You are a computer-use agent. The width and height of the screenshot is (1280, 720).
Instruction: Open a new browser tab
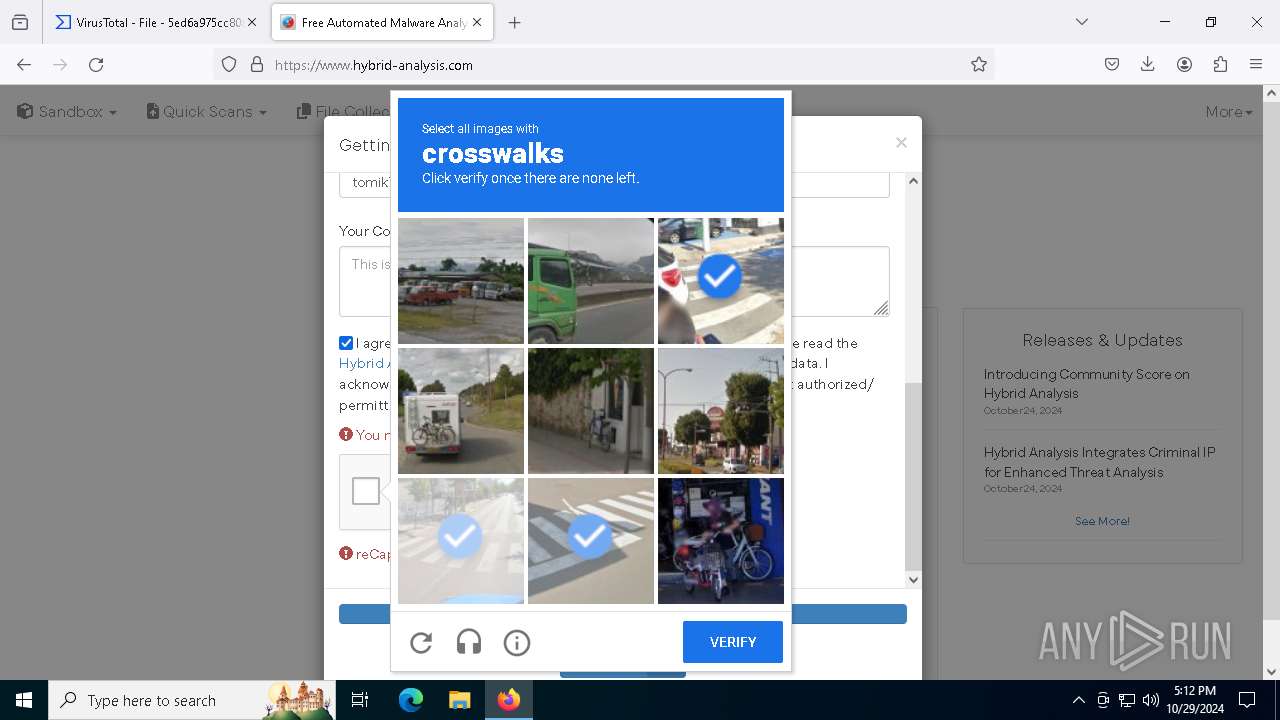pyautogui.click(x=515, y=22)
